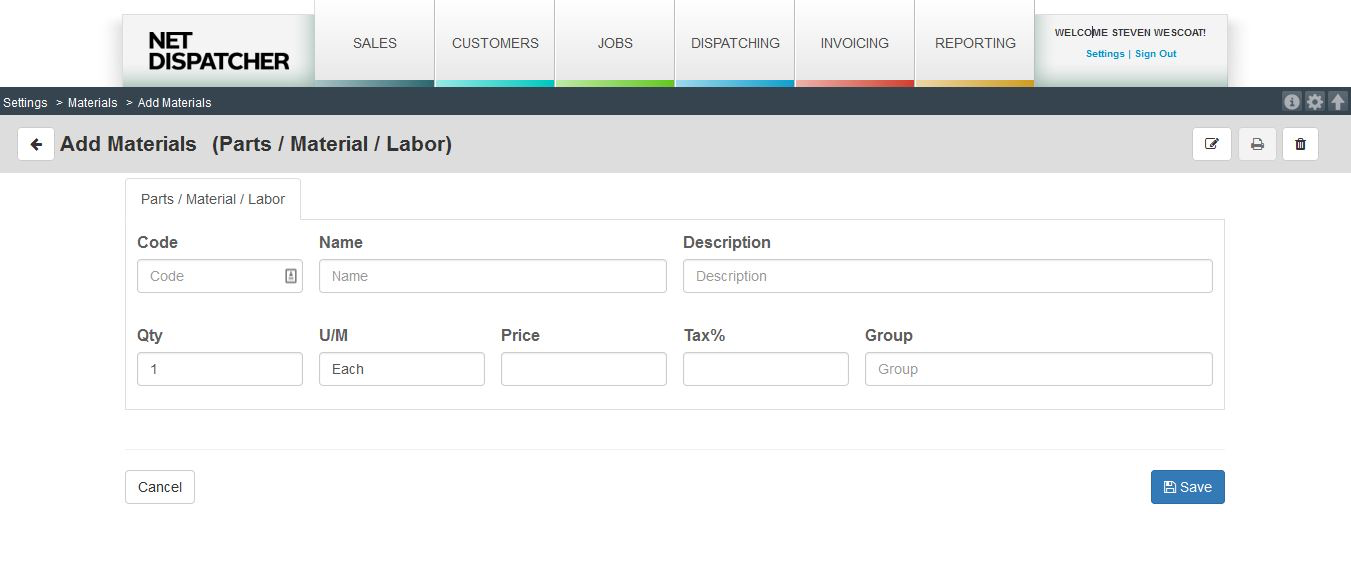
Task: Go to Materials in the breadcrumb
Action: (93, 103)
